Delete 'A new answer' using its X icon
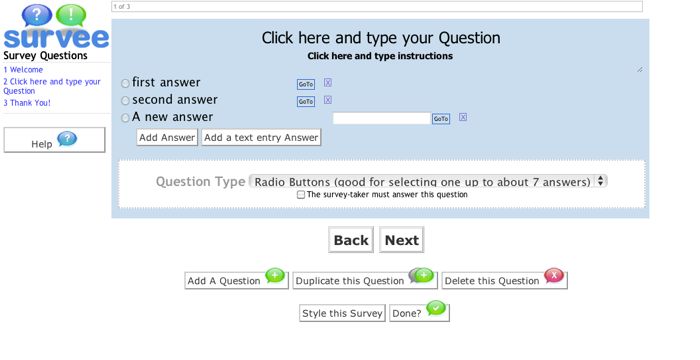The height and width of the screenshot is (360, 700). 463,117
